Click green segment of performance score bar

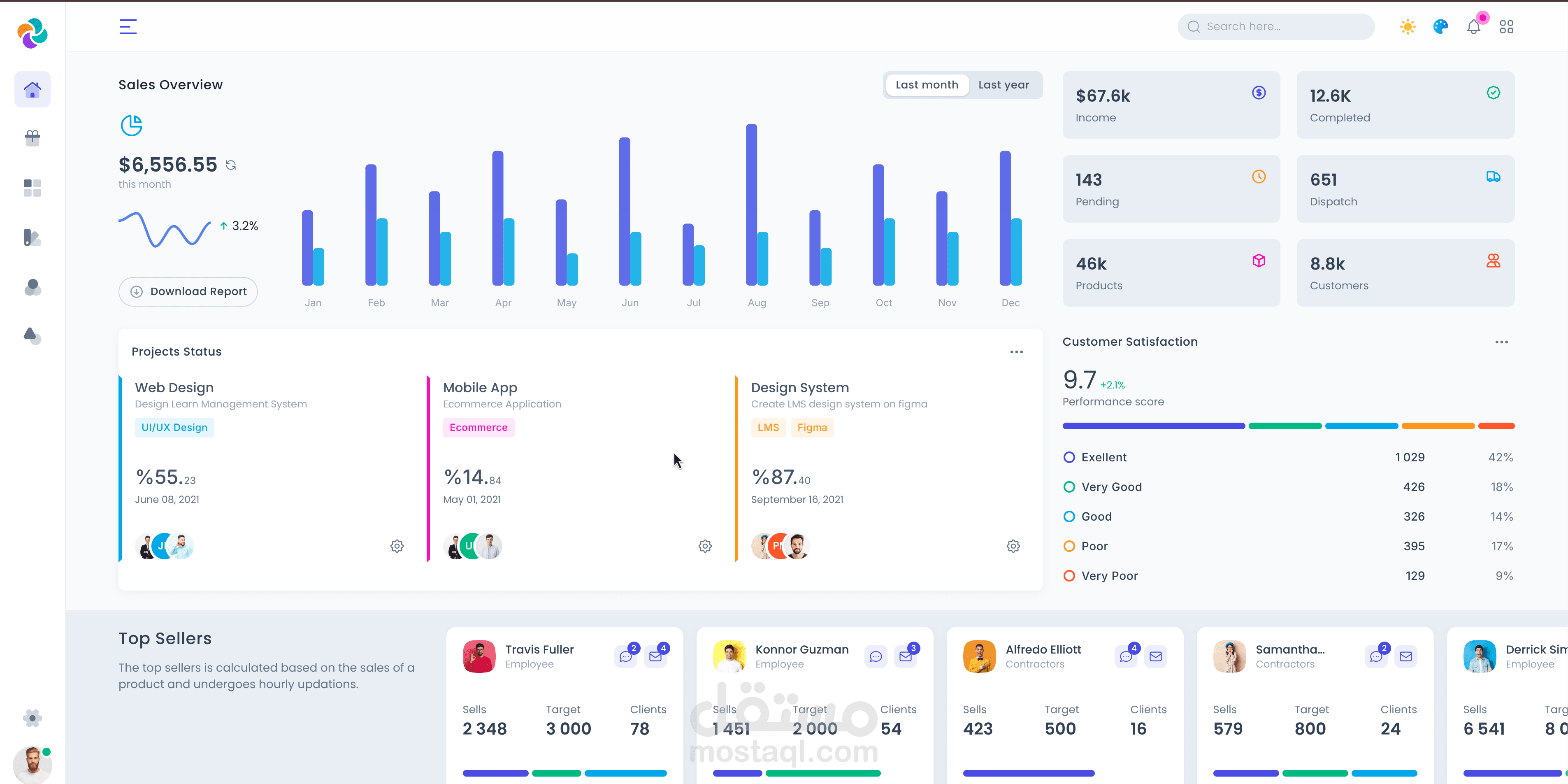(1285, 426)
